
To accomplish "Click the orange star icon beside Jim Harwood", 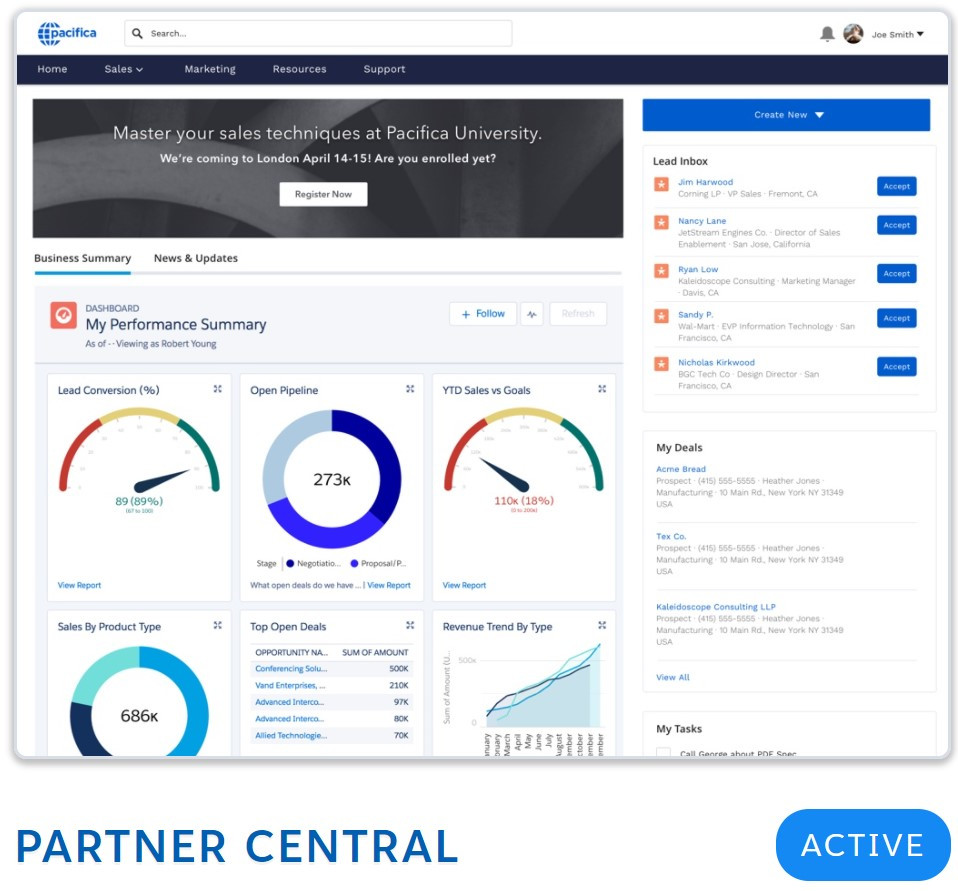I will click(x=661, y=185).
